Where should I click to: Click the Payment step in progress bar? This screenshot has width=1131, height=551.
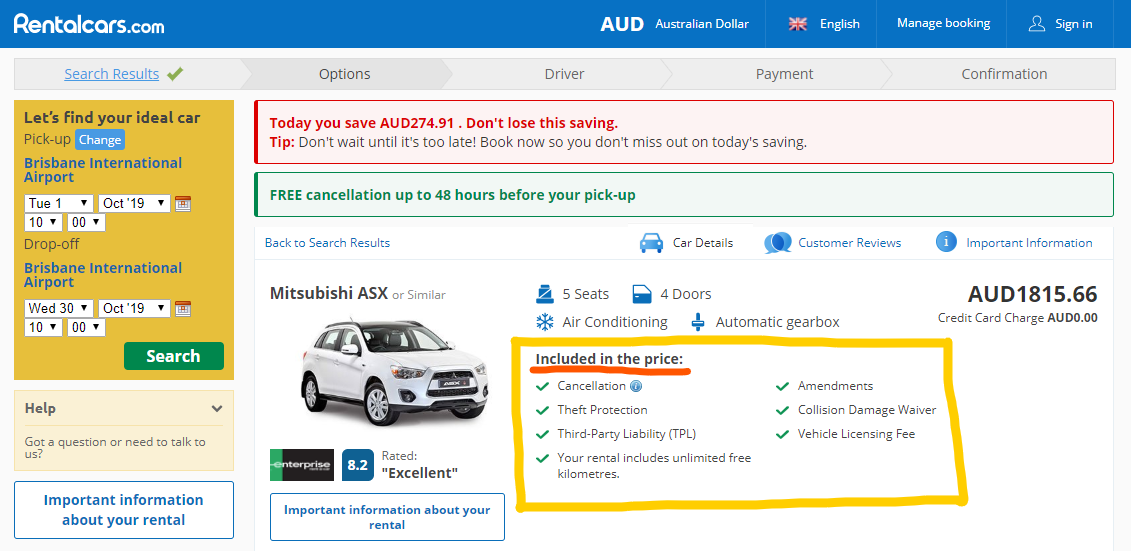coord(784,74)
